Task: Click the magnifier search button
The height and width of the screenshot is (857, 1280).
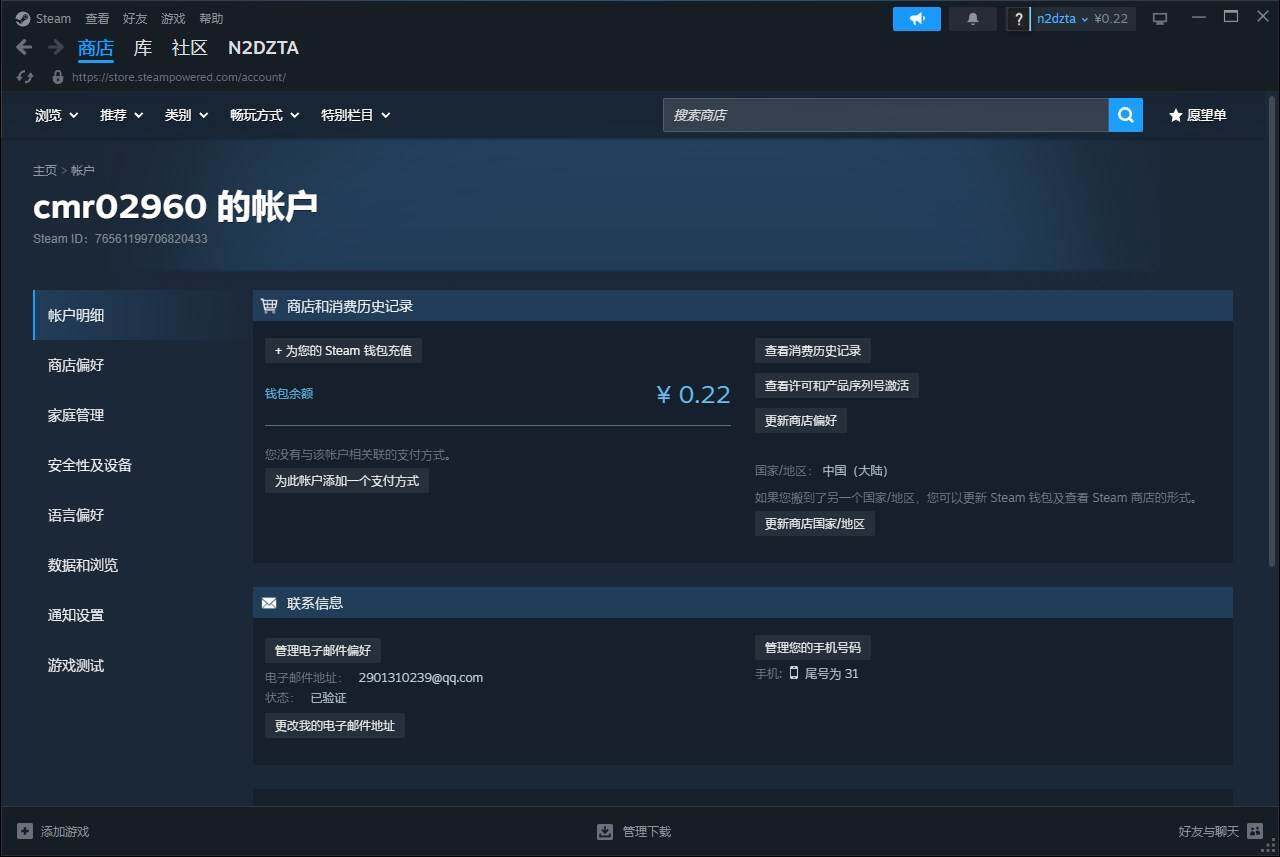Action: pos(1125,115)
